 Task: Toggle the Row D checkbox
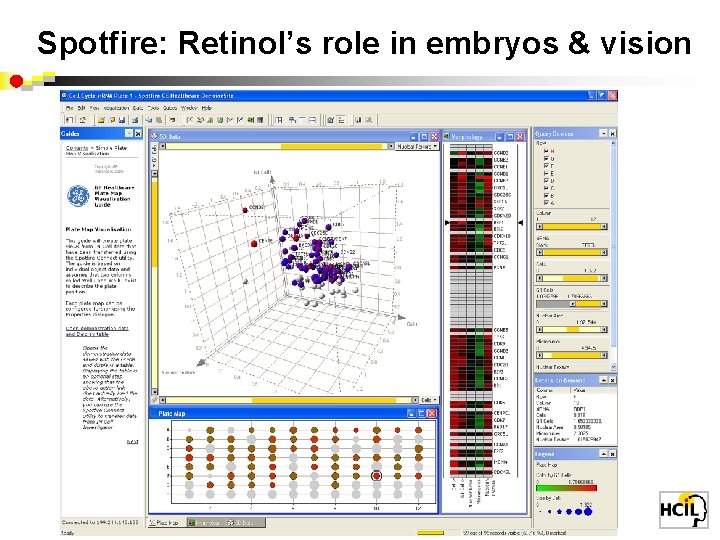[x=546, y=181]
